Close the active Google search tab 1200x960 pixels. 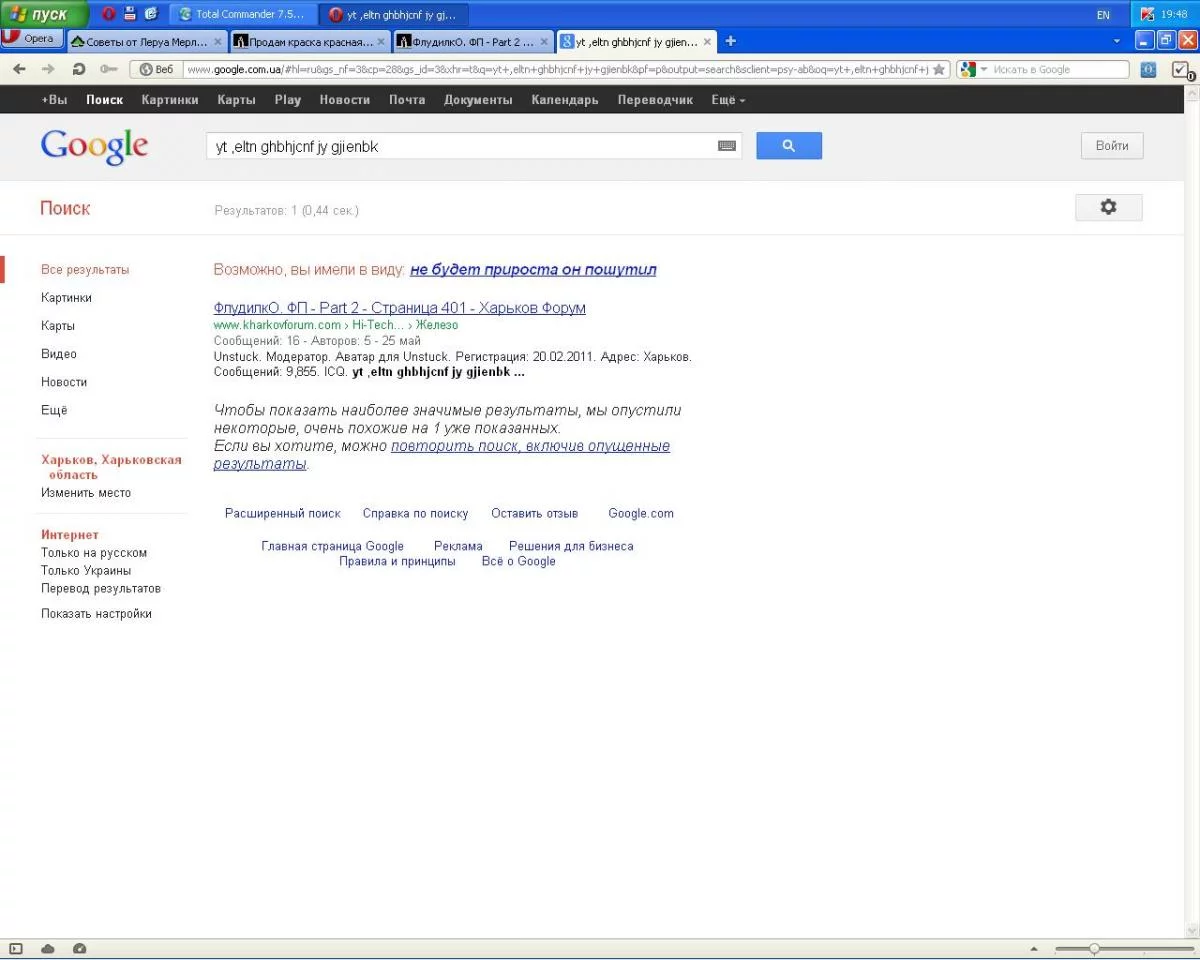point(708,42)
